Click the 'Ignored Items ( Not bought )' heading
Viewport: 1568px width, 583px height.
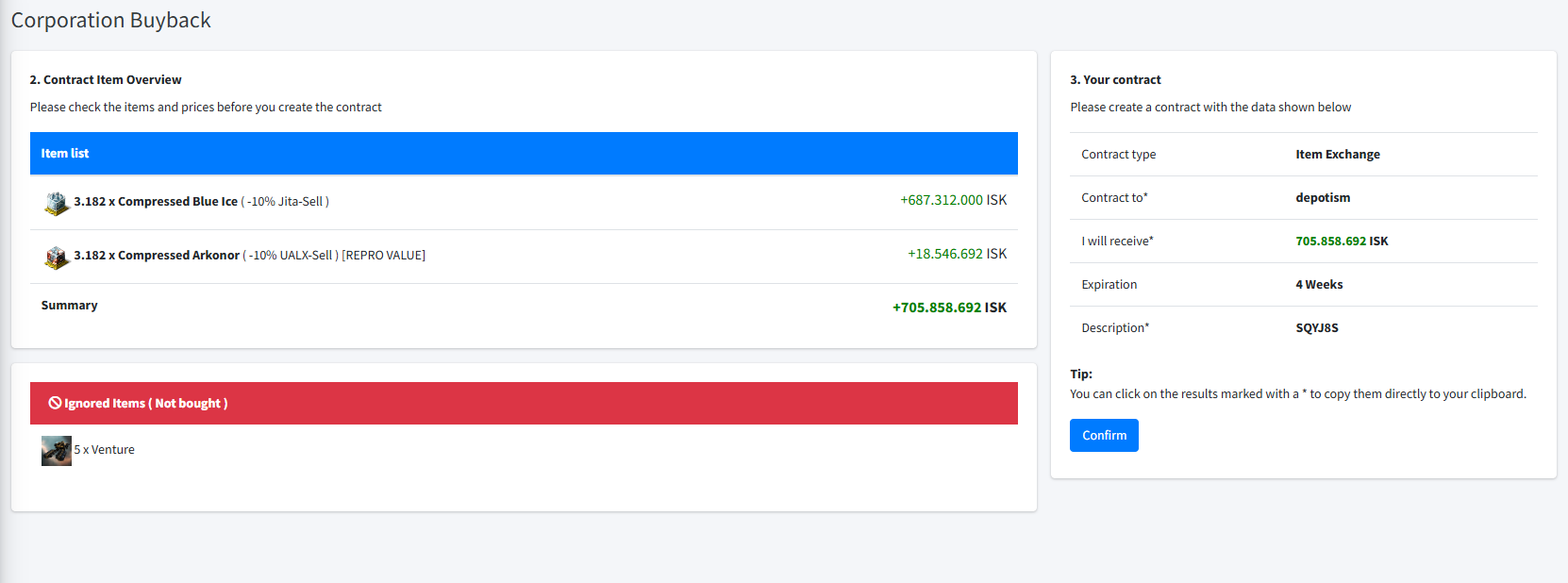click(145, 404)
